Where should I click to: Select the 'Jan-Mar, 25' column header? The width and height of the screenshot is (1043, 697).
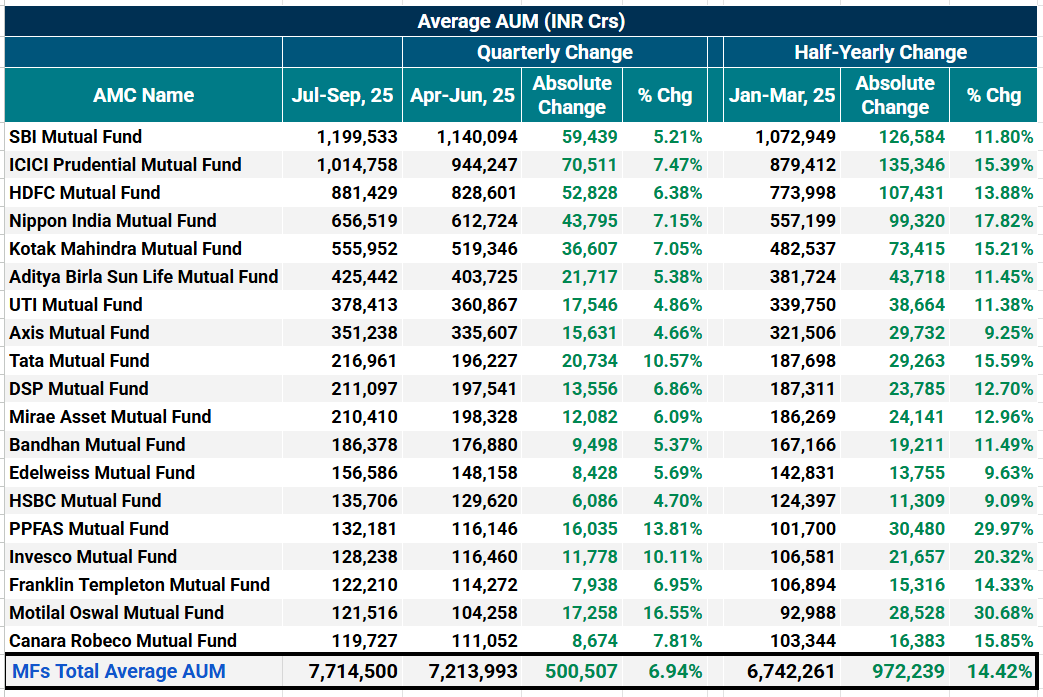pyautogui.click(x=782, y=95)
